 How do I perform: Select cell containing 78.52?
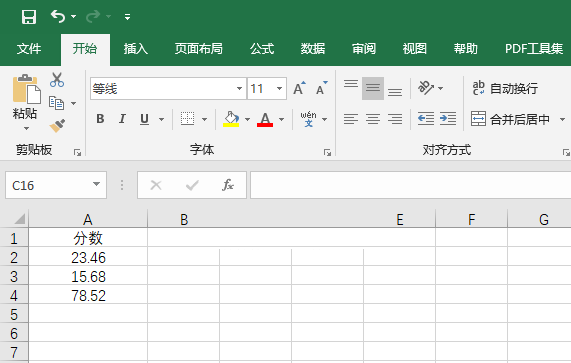pyautogui.click(x=88, y=295)
